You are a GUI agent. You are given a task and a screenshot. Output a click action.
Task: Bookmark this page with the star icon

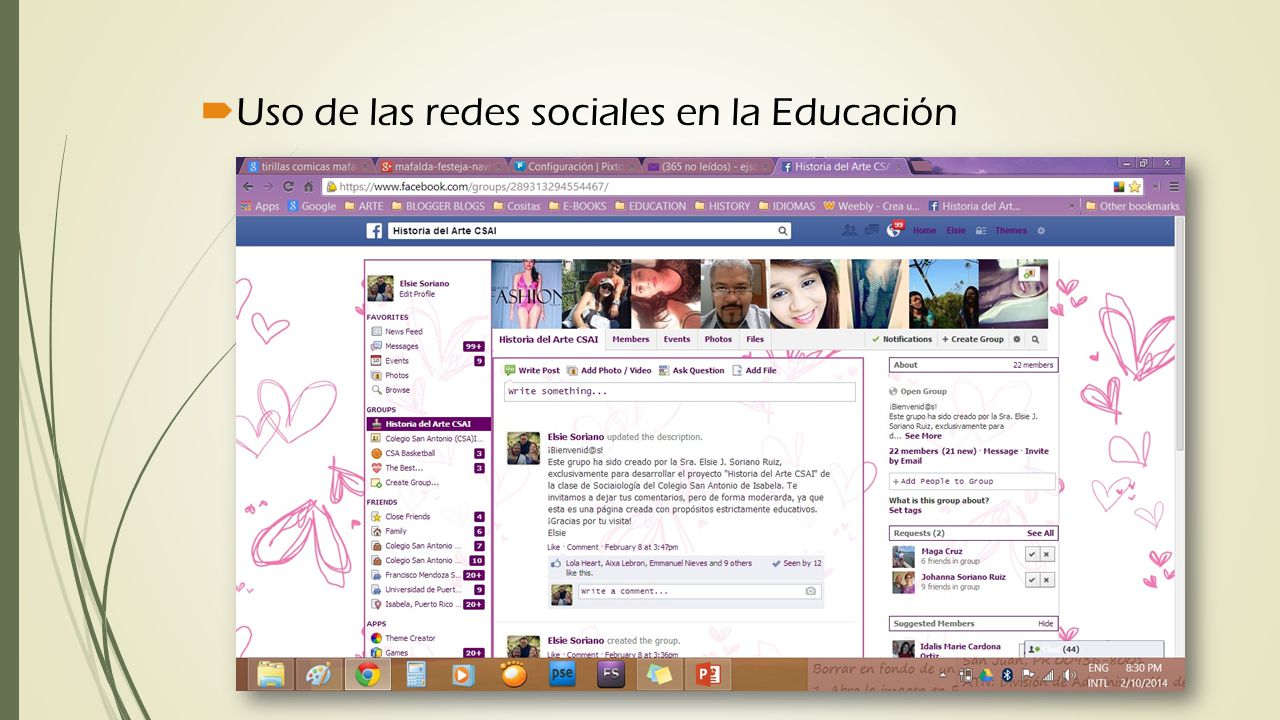(x=1135, y=186)
